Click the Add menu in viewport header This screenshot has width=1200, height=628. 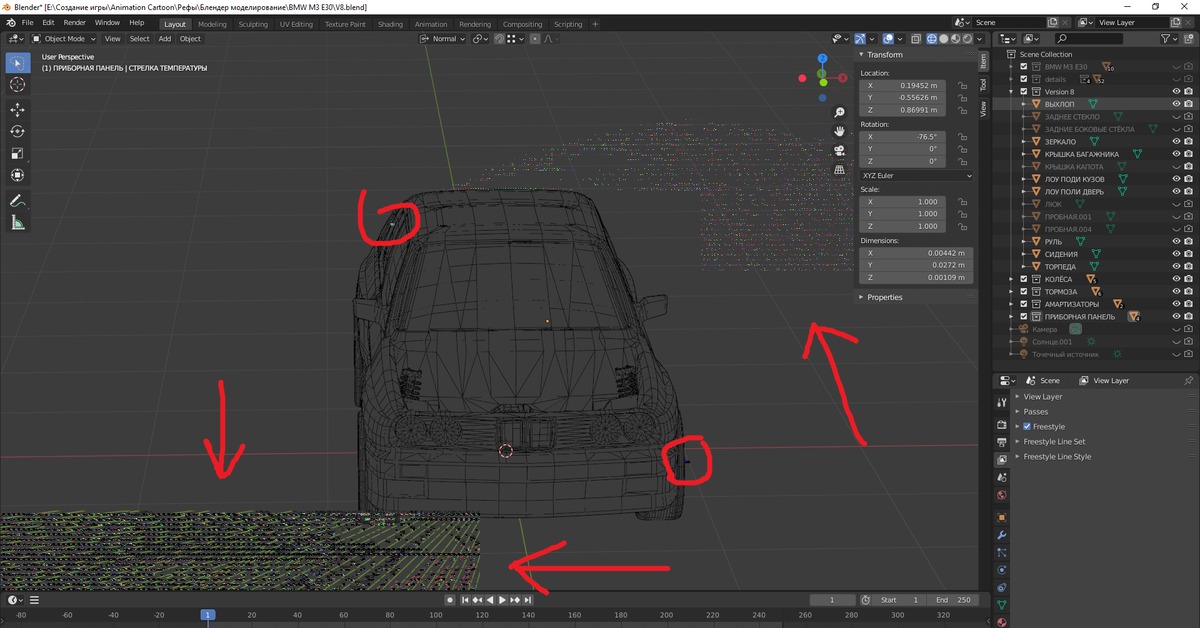[x=164, y=39]
